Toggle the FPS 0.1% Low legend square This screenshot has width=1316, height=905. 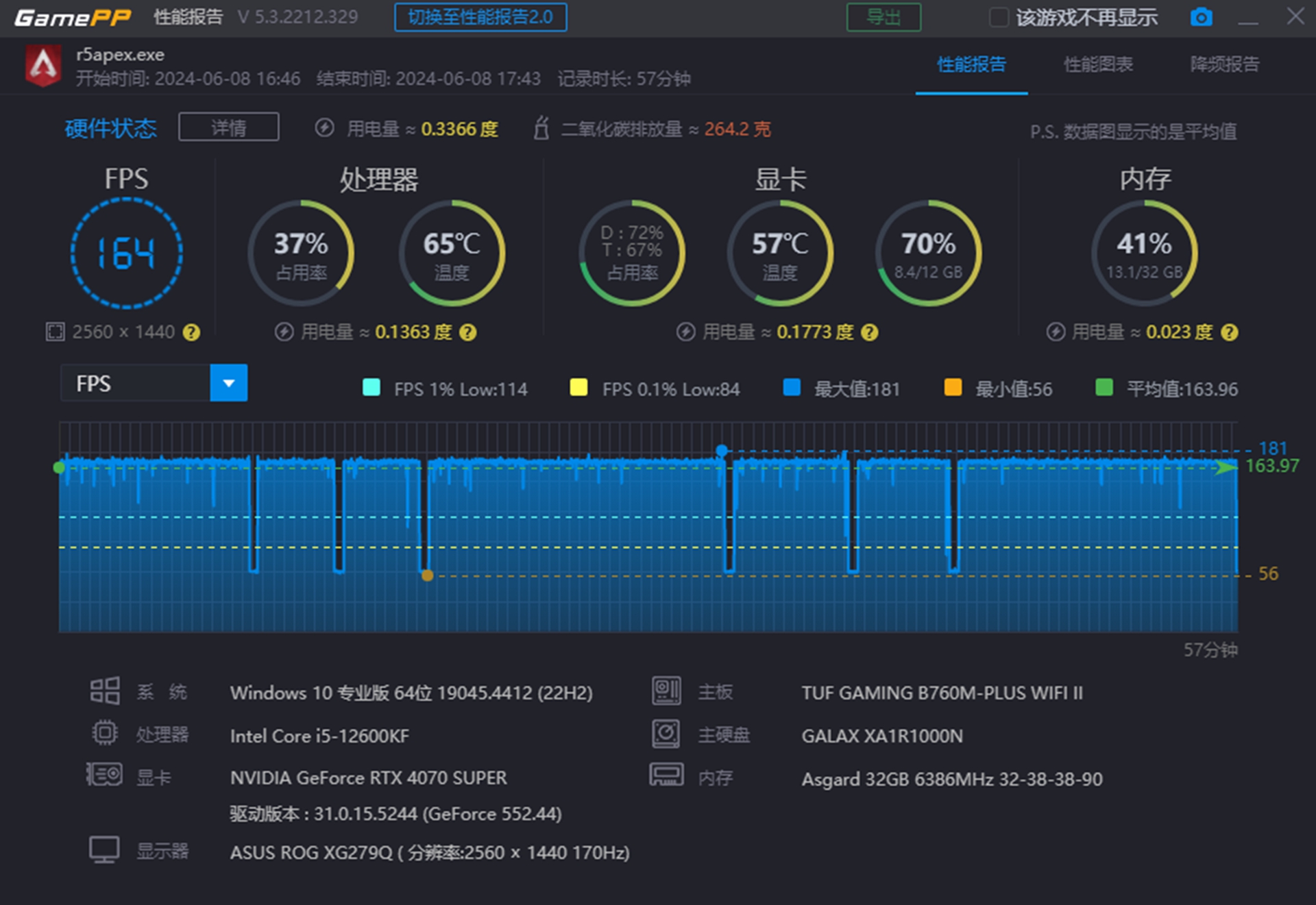(x=578, y=388)
